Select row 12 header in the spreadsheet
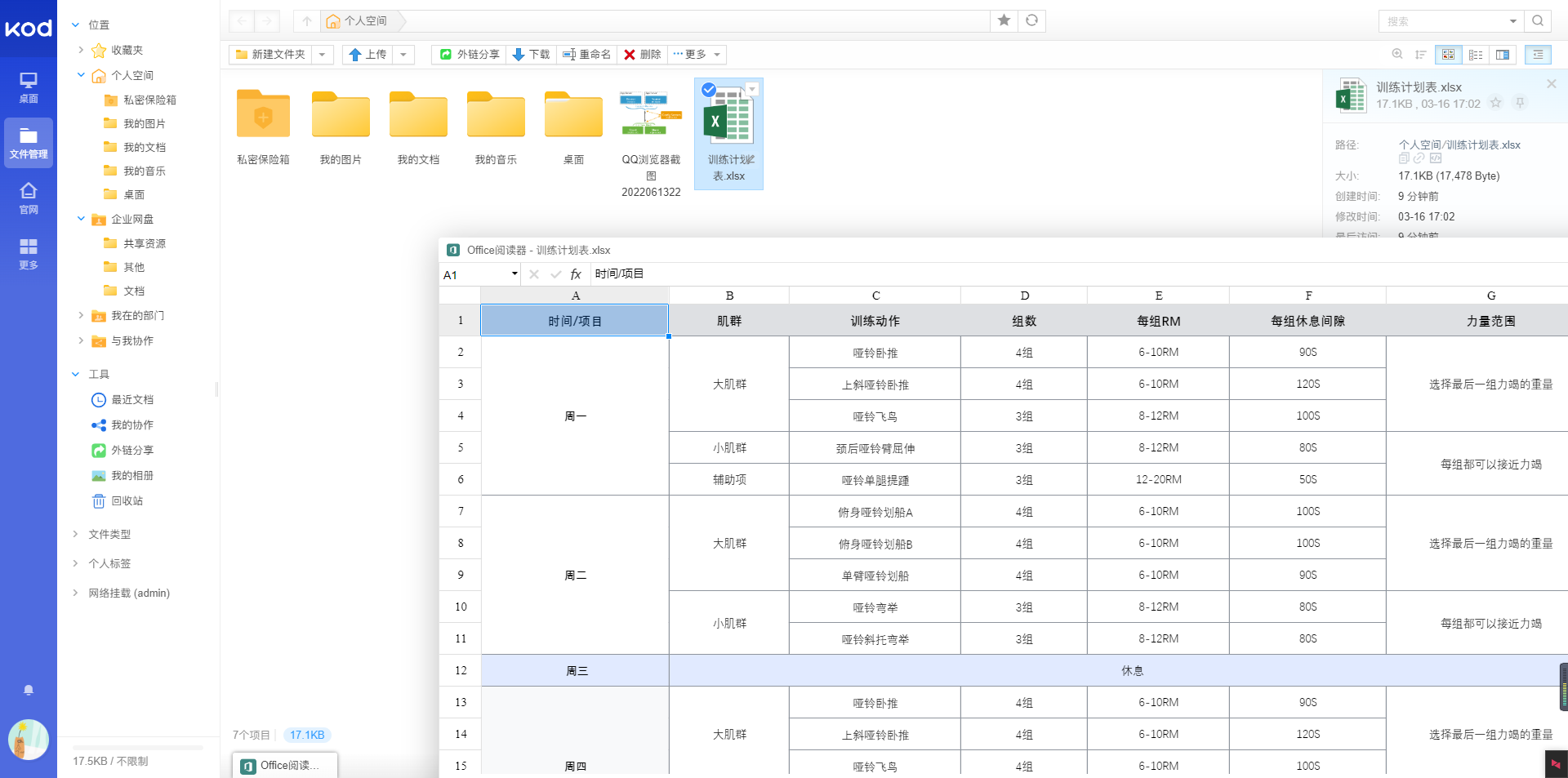The height and width of the screenshot is (778, 1568). point(461,671)
